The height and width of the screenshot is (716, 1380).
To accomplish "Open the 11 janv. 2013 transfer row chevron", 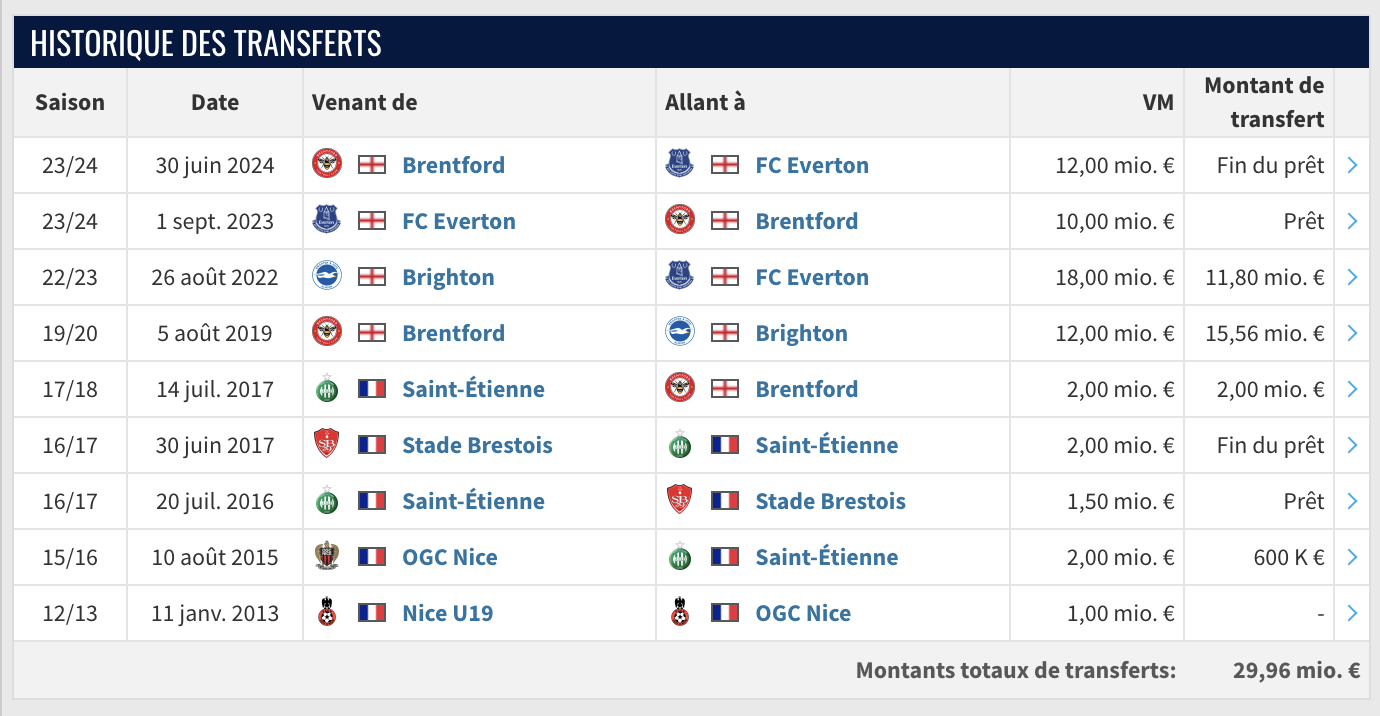I will pyautogui.click(x=1352, y=613).
